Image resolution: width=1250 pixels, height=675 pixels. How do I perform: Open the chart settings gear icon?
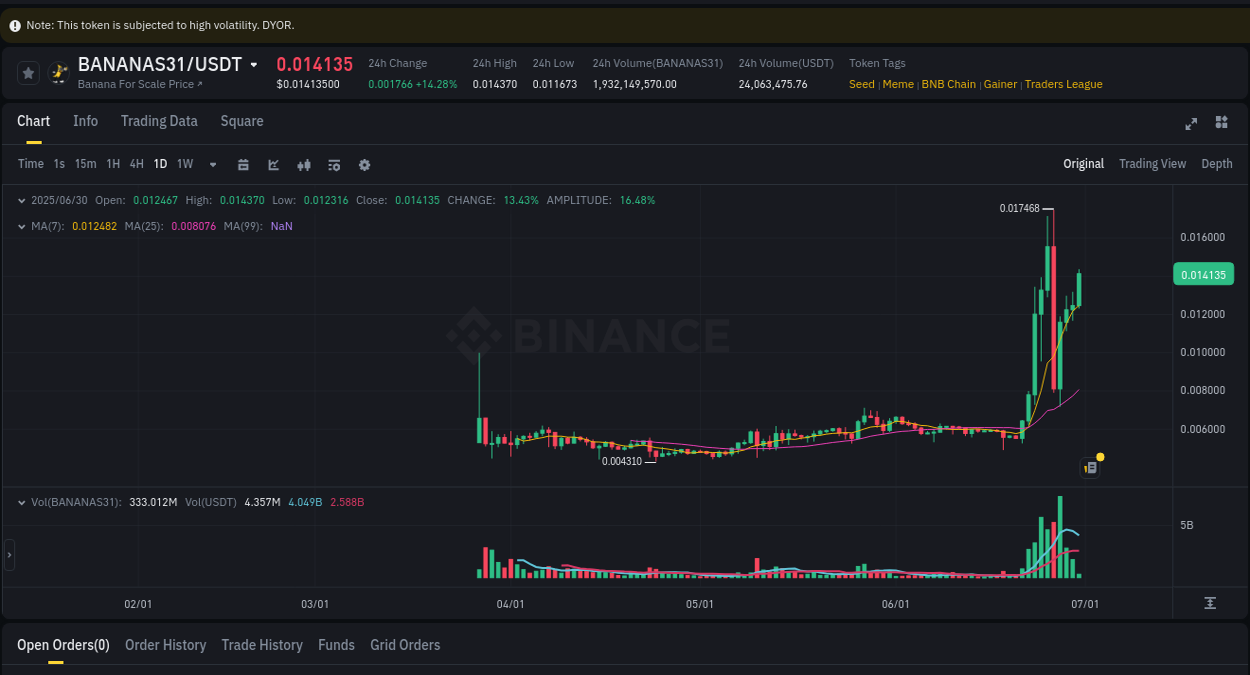[364, 164]
